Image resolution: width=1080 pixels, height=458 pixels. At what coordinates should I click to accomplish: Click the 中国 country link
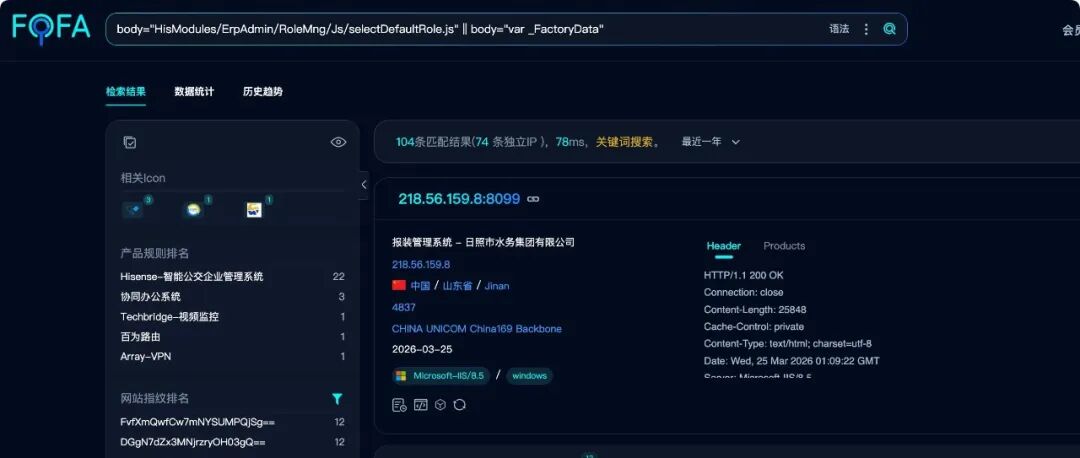[420, 286]
